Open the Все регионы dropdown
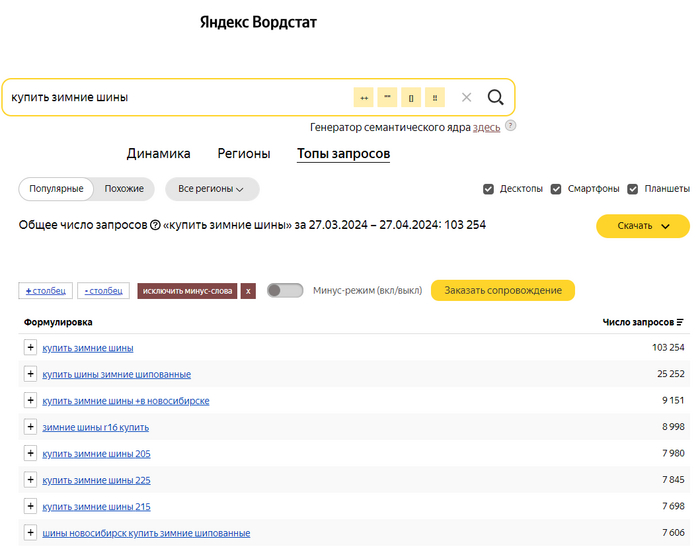 211,189
